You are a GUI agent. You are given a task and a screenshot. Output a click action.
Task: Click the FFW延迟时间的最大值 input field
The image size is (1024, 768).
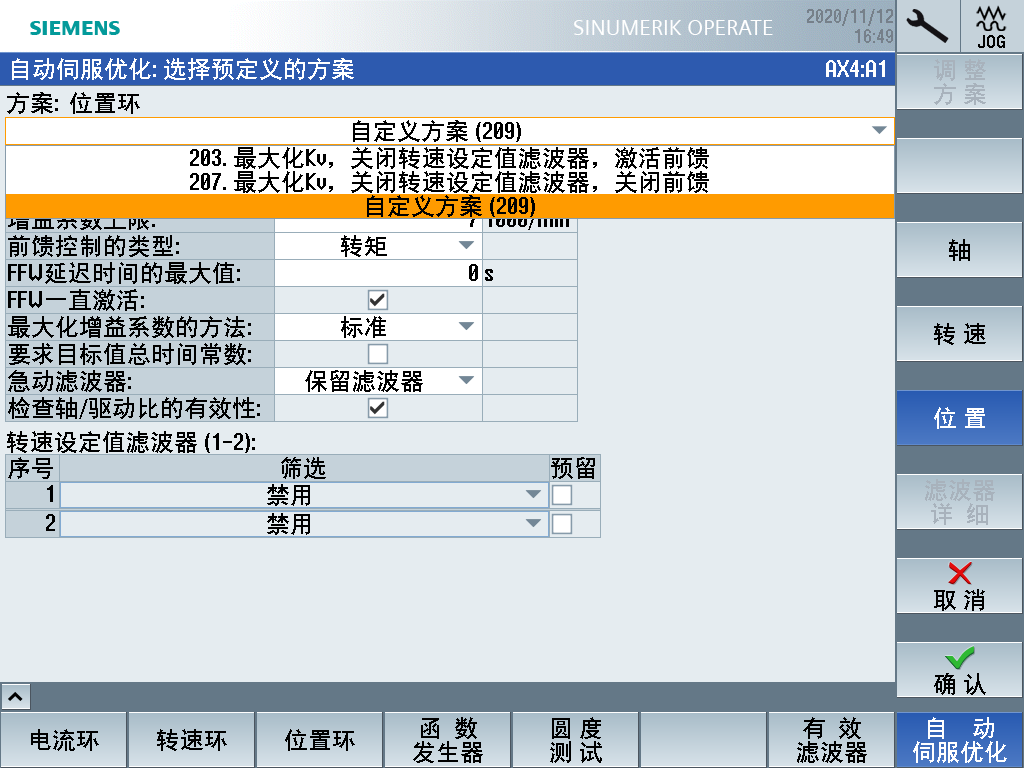click(x=377, y=273)
